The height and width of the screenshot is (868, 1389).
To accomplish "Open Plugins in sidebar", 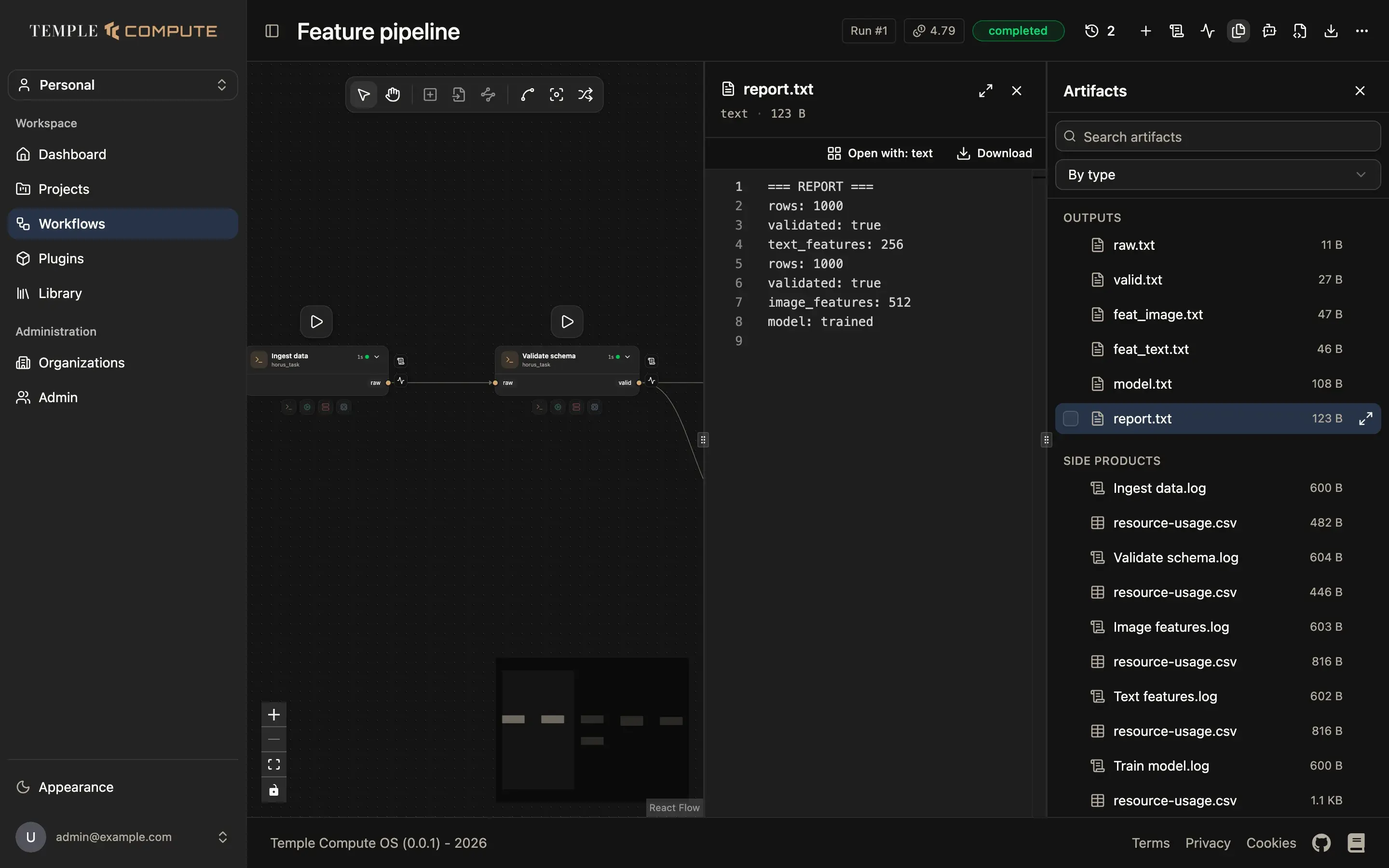I will [123, 258].
